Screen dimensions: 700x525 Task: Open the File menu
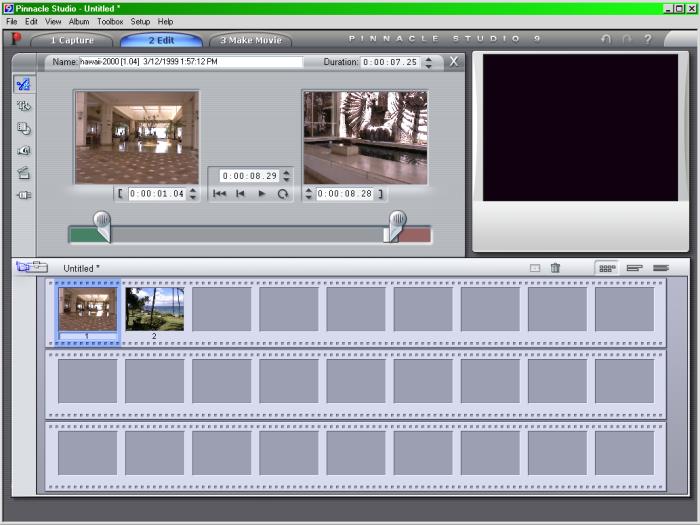(12, 21)
